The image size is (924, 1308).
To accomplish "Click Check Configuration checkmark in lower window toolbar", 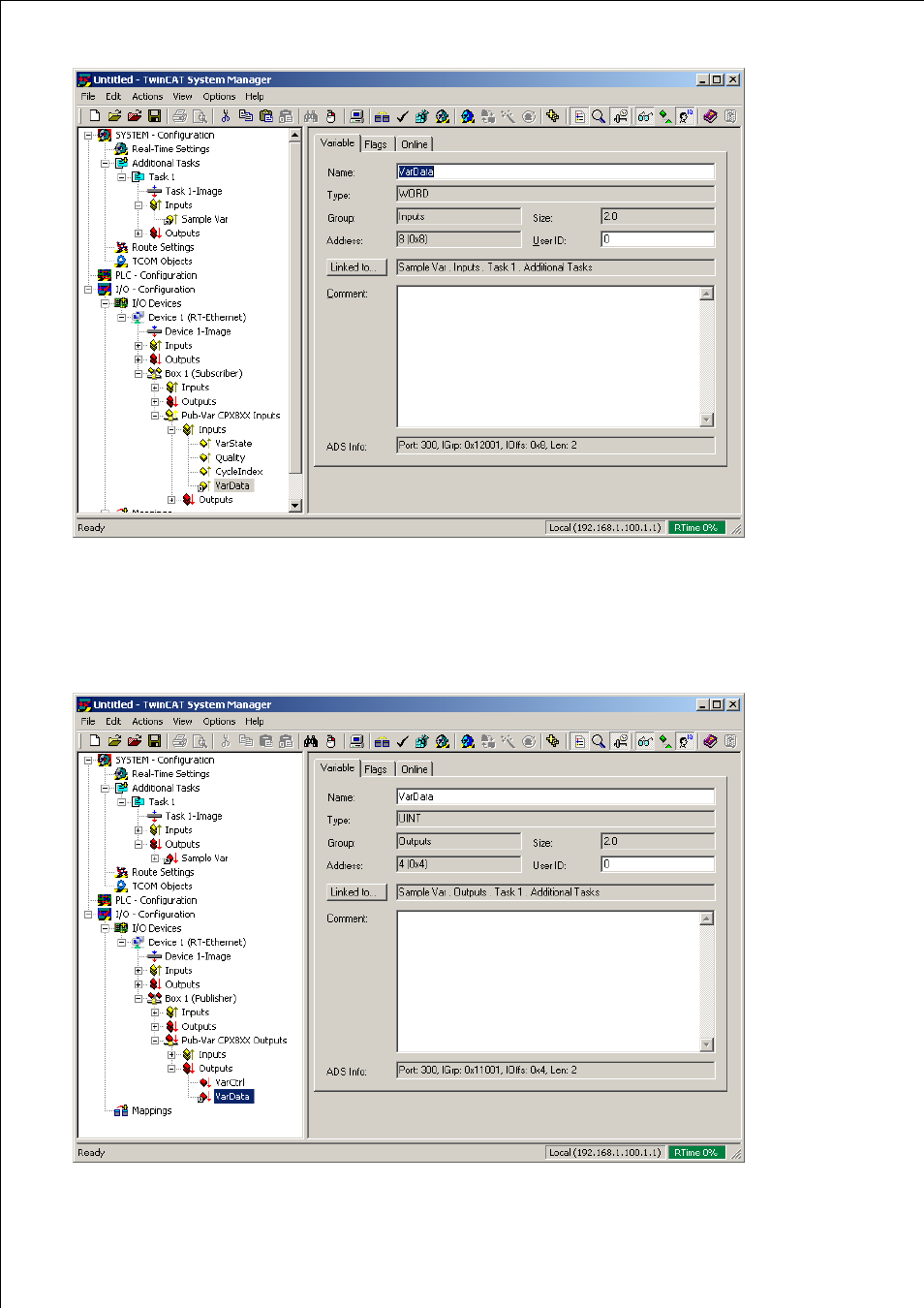I will point(402,741).
